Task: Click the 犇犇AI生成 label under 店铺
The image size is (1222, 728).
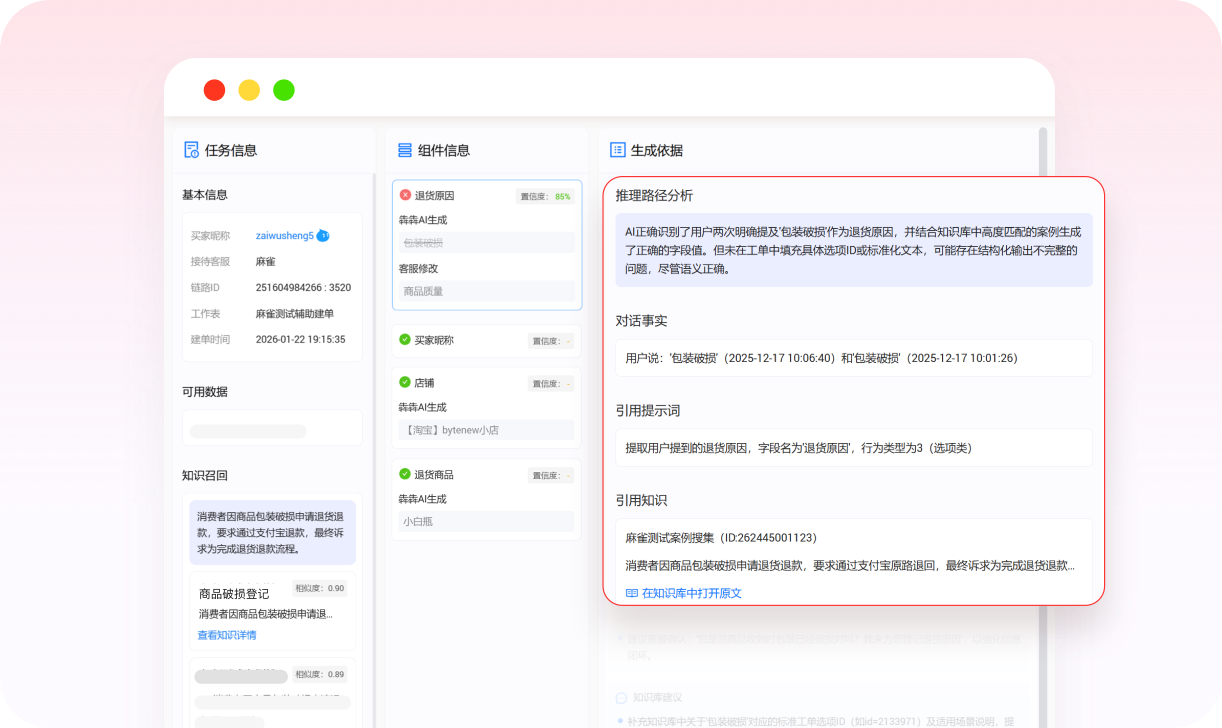Action: click(x=422, y=407)
